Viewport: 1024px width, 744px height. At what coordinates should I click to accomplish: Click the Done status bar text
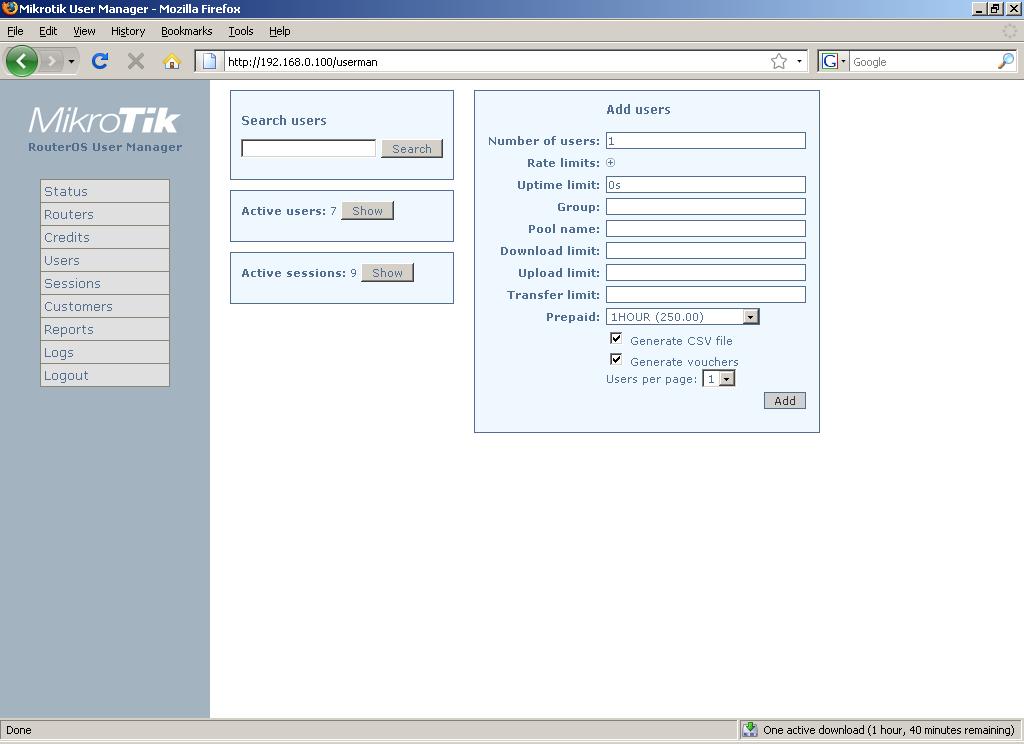point(18,730)
